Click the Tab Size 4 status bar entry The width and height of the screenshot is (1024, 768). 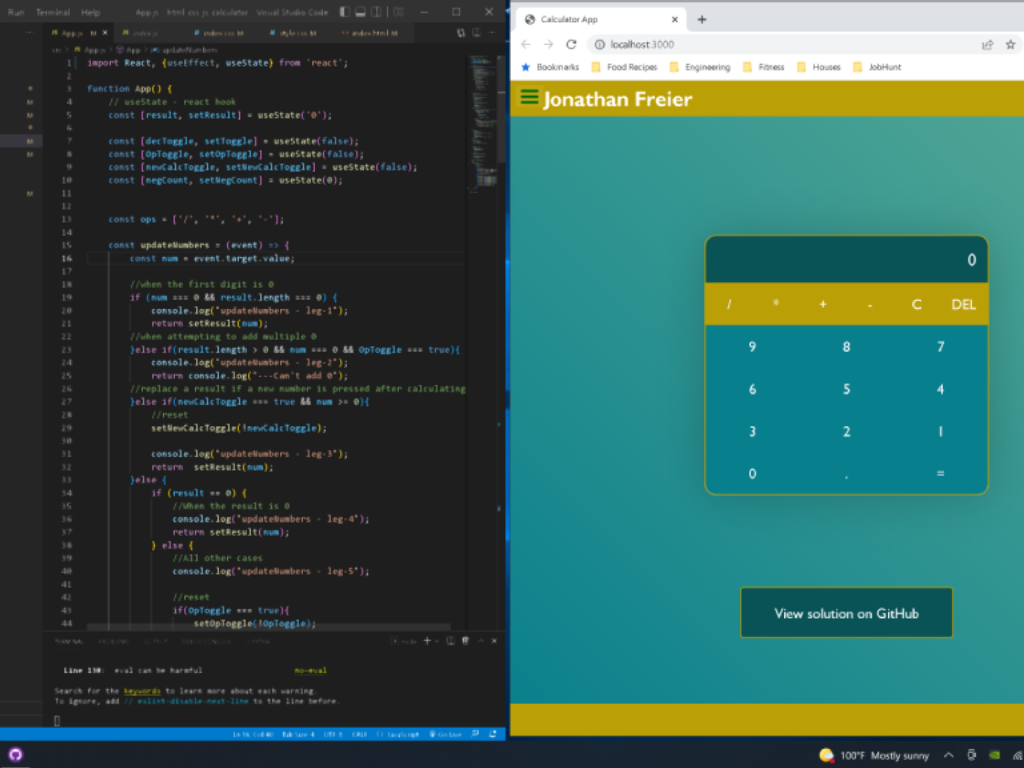pos(298,734)
